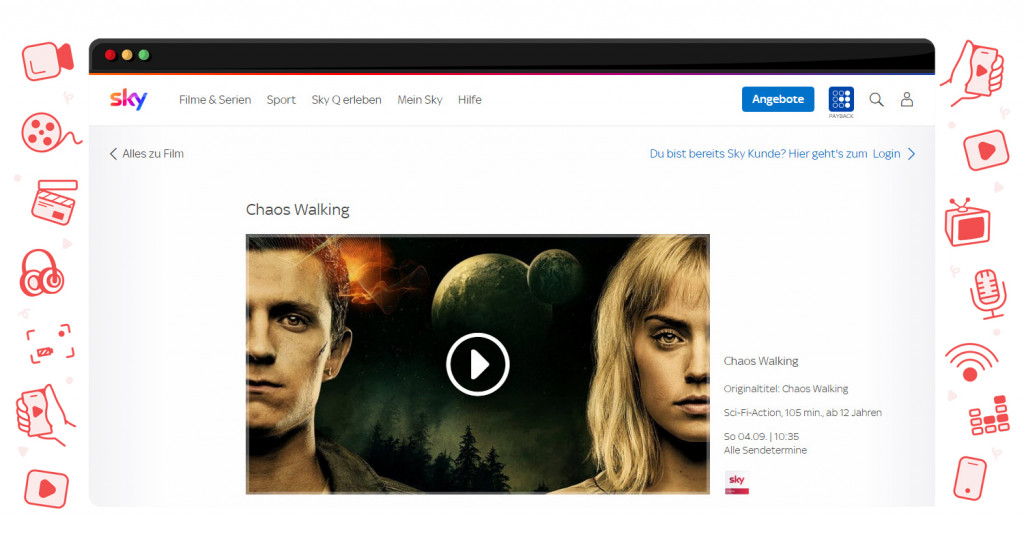This screenshot has height=545, width=1024.
Task: Play the Chaos Walking trailer
Action: coord(478,364)
